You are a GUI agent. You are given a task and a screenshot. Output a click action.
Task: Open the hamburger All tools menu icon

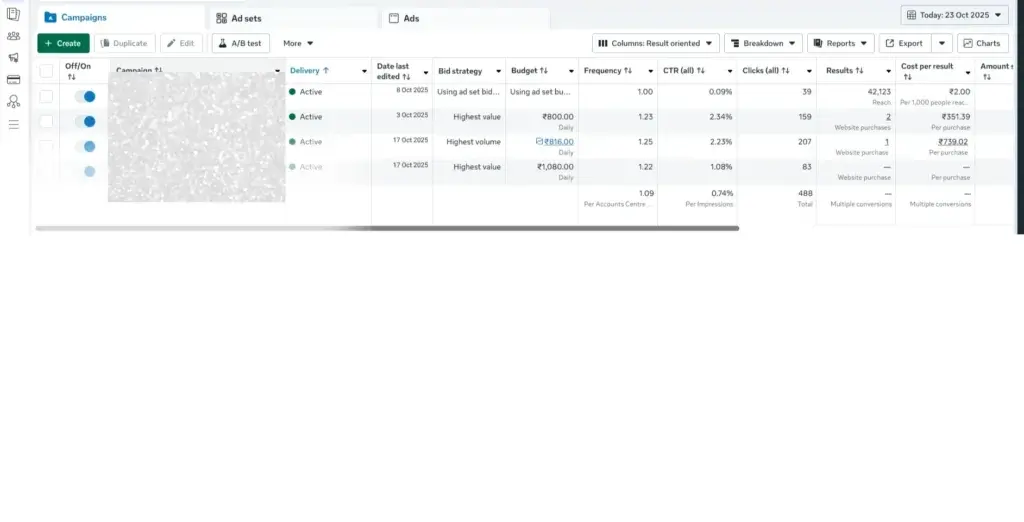coord(13,124)
